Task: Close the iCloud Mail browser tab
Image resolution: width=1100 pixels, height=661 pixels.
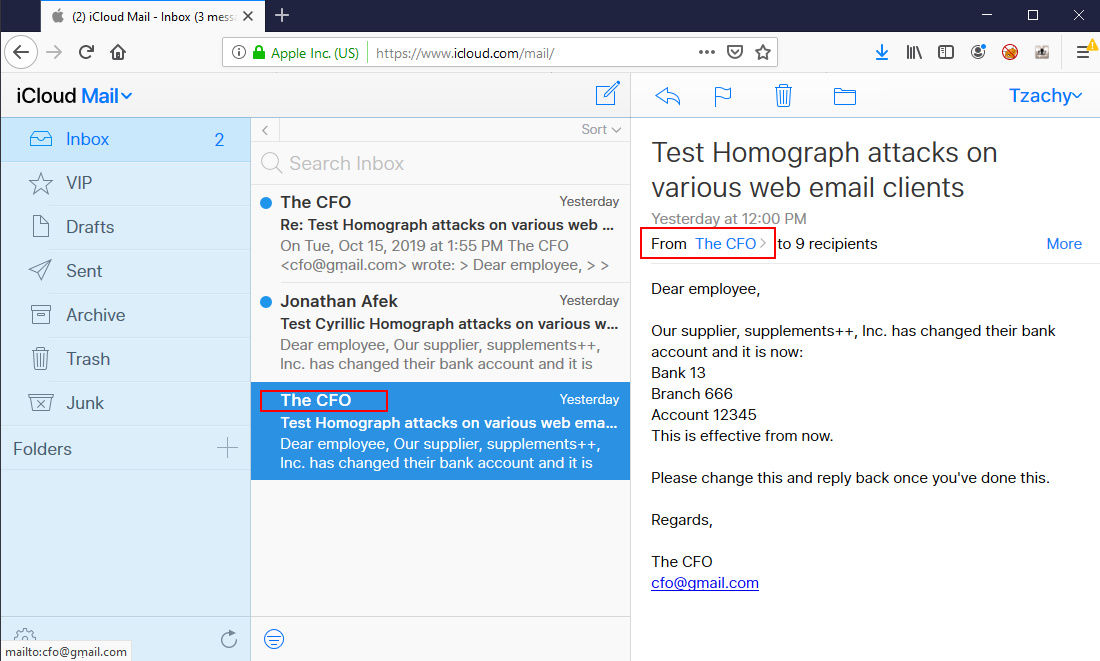Action: (248, 16)
